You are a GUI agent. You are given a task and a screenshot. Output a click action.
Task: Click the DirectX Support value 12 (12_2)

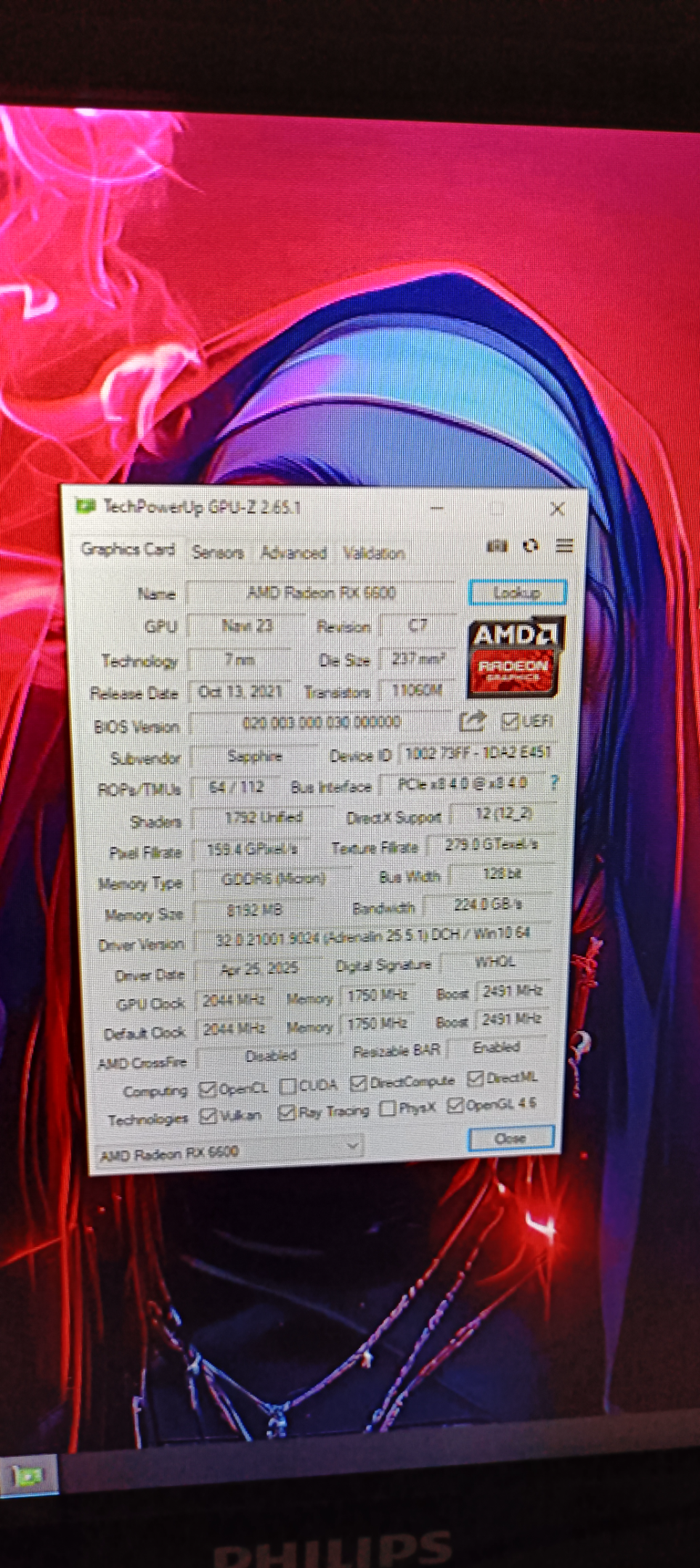(x=503, y=814)
